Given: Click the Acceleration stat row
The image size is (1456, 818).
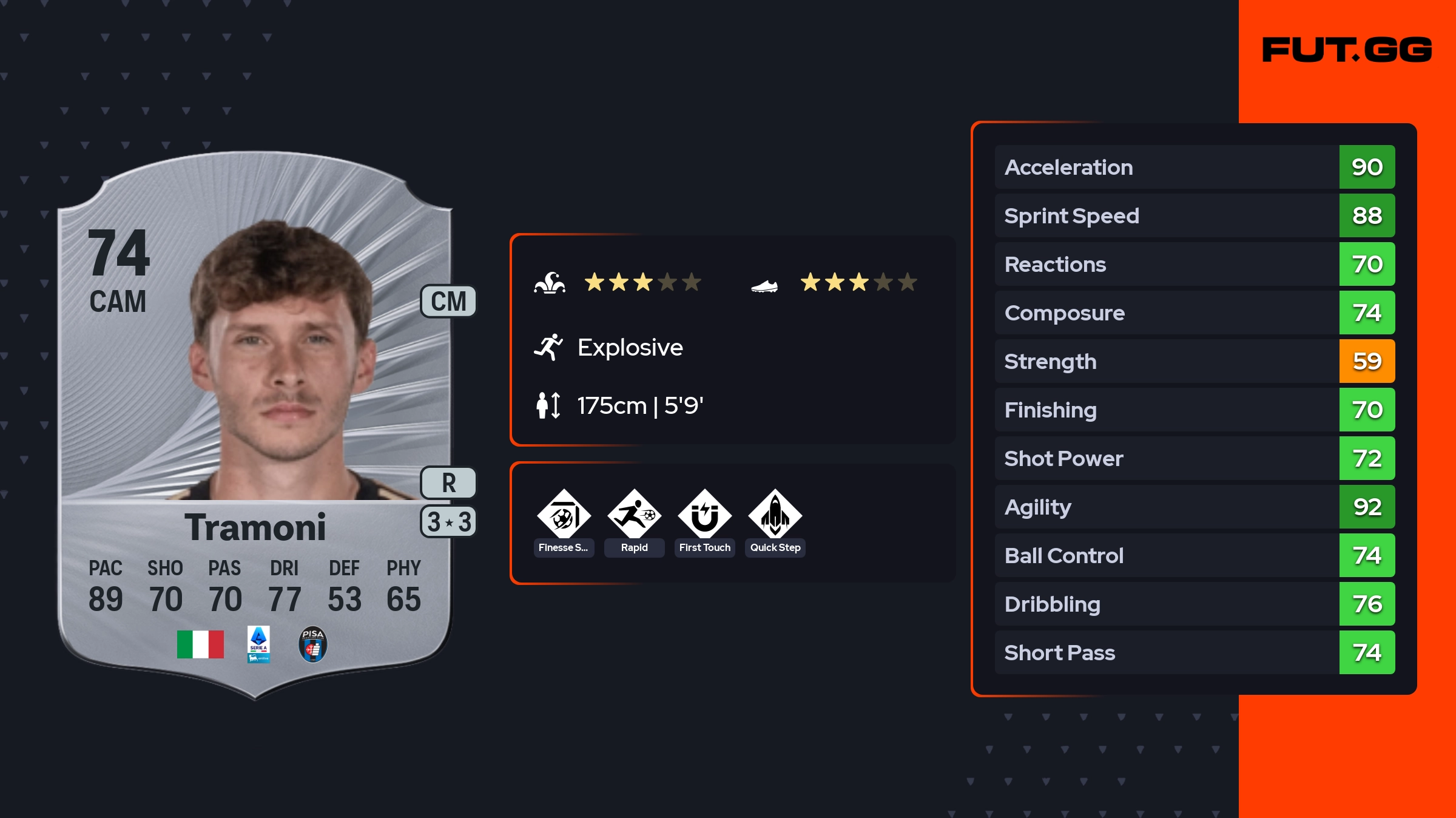Looking at the screenshot, I should [1166, 167].
